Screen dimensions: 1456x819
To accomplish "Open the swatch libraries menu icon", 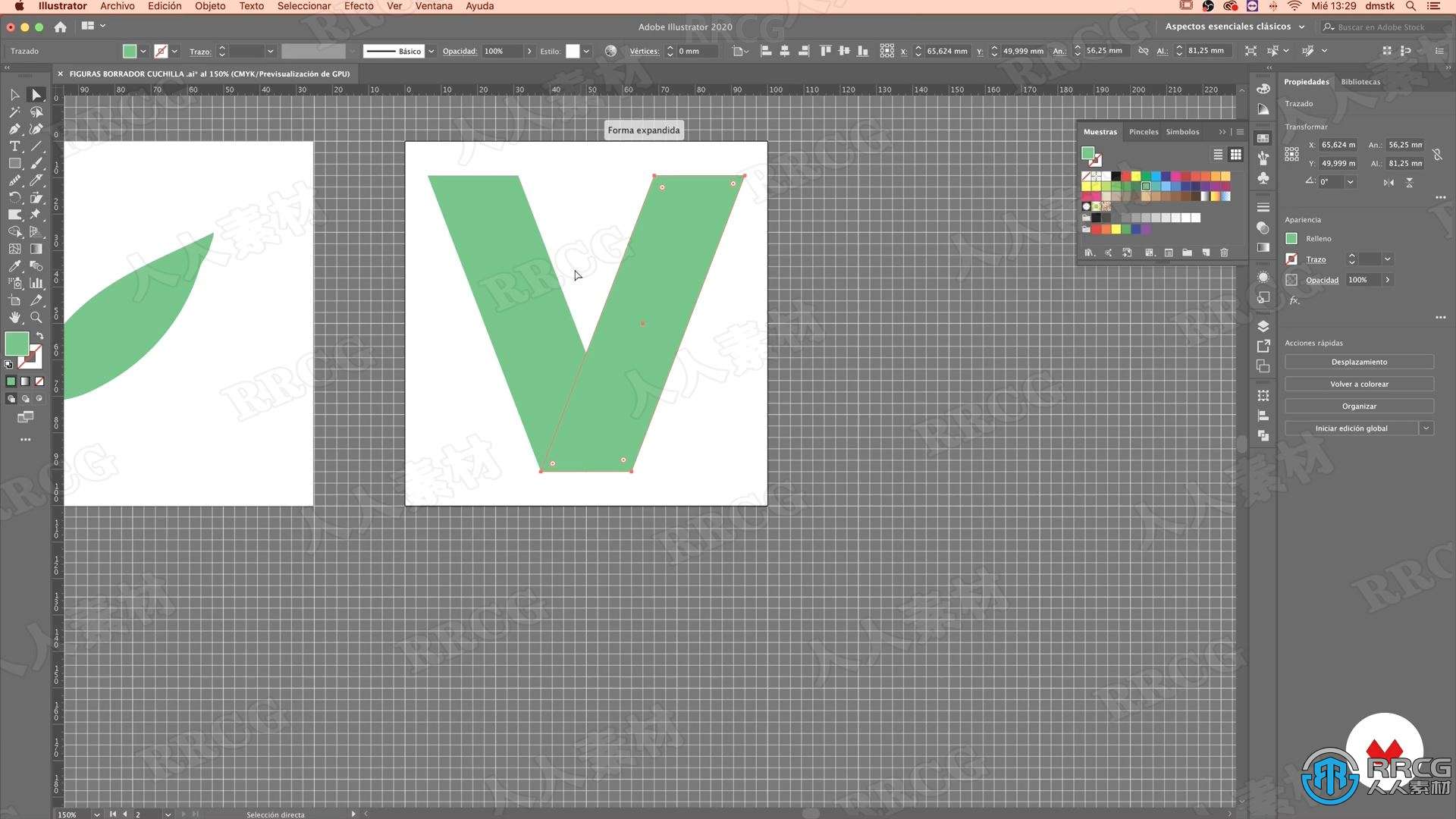I will pos(1089,253).
